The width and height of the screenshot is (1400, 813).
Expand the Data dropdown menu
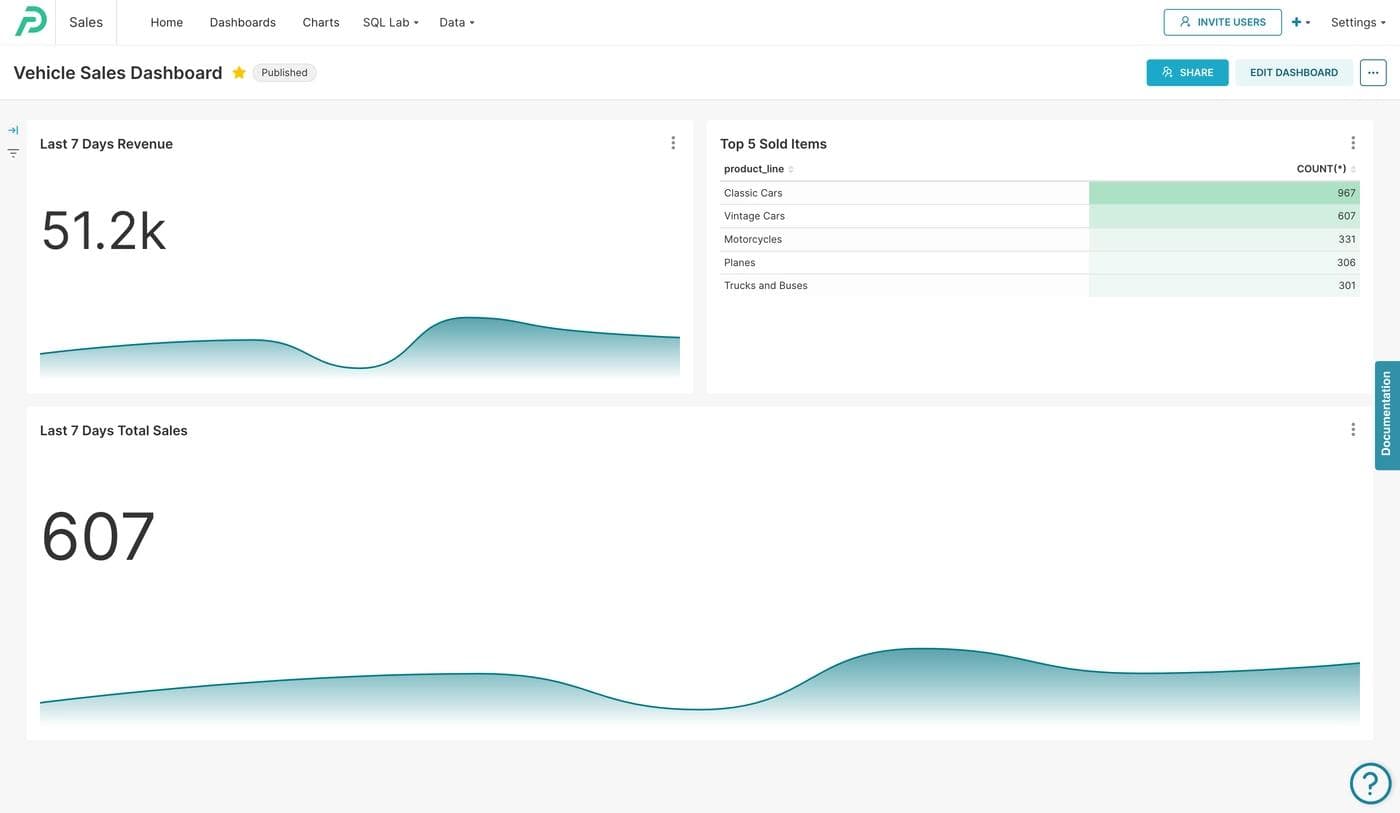coord(456,22)
